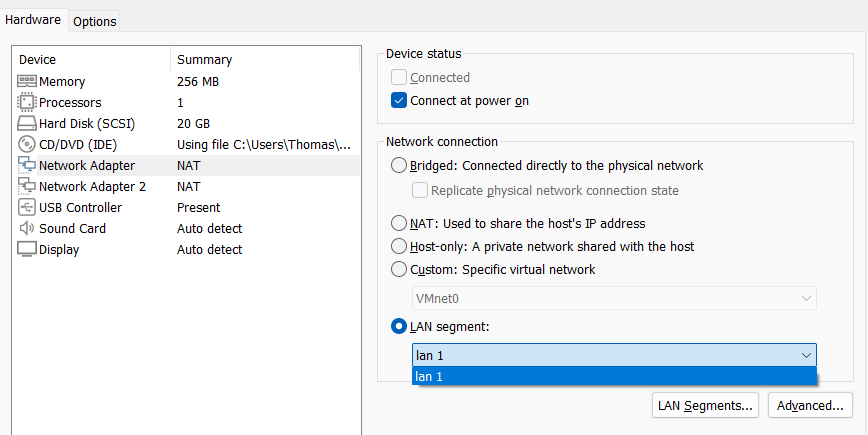Click the Display monitor icon
Viewport: 868px width, 435px height.
pyautogui.click(x=27, y=250)
